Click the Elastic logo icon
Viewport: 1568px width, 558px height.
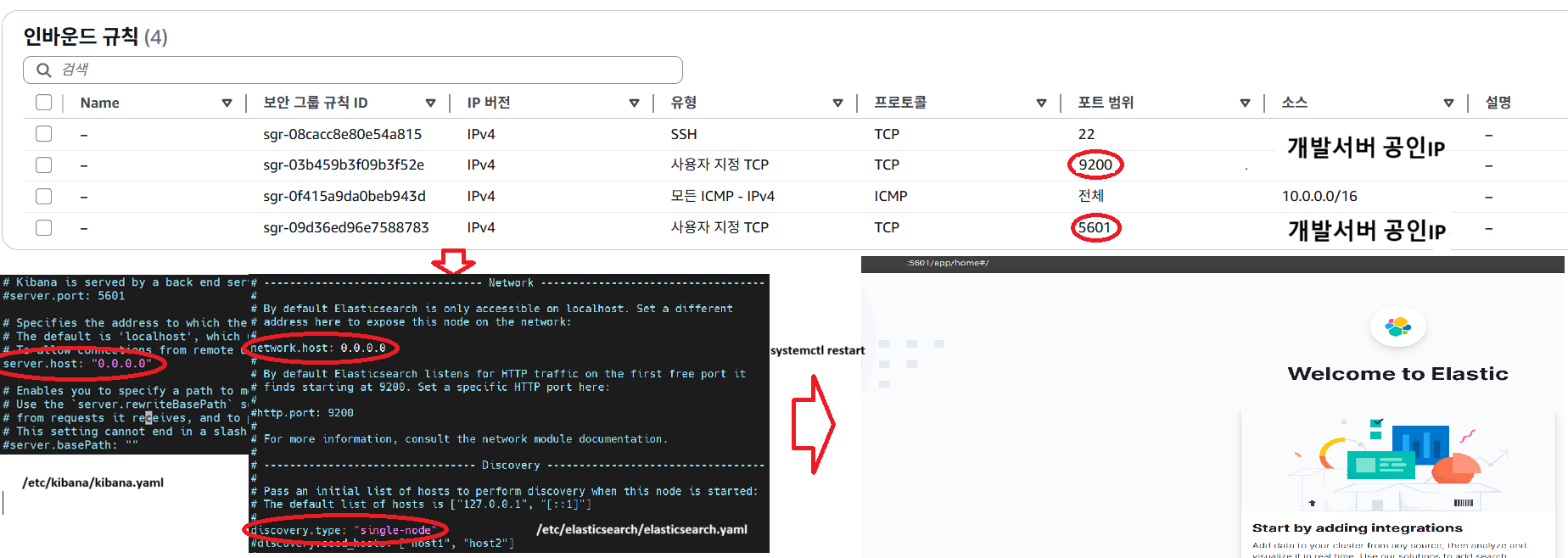tap(1397, 327)
